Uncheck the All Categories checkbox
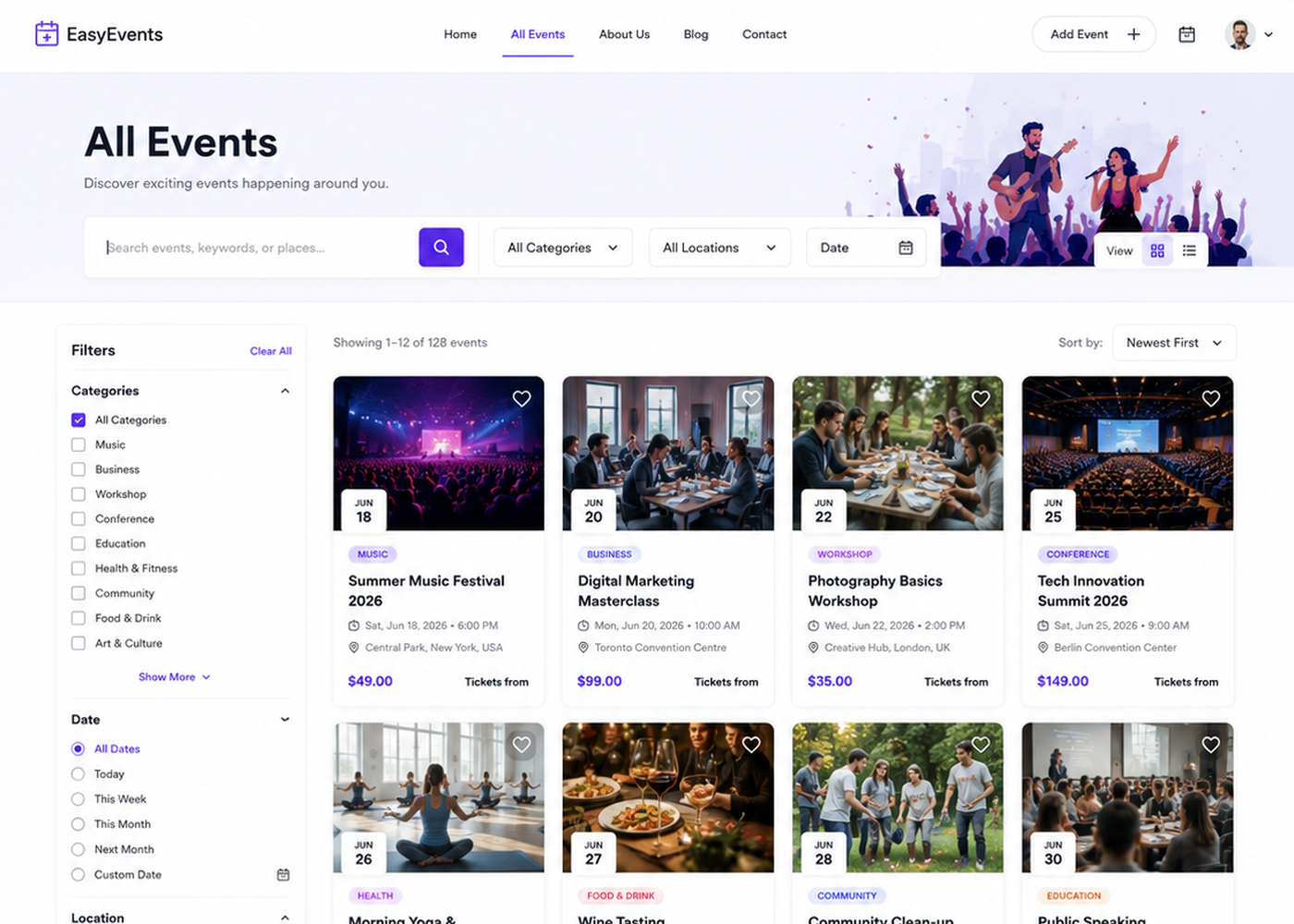The height and width of the screenshot is (924, 1294). [x=79, y=419]
